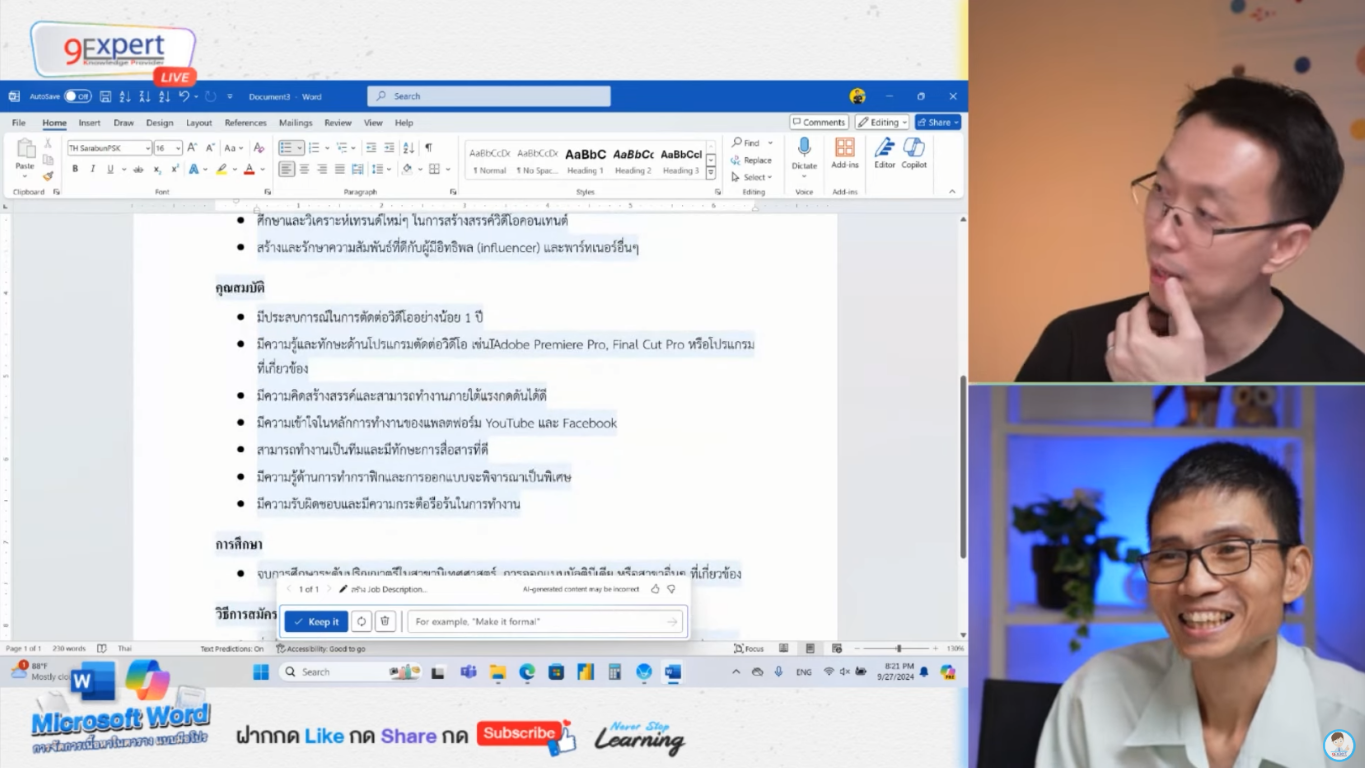Screen dimensions: 1365x768
Task: Click the Share button
Action: [937, 122]
